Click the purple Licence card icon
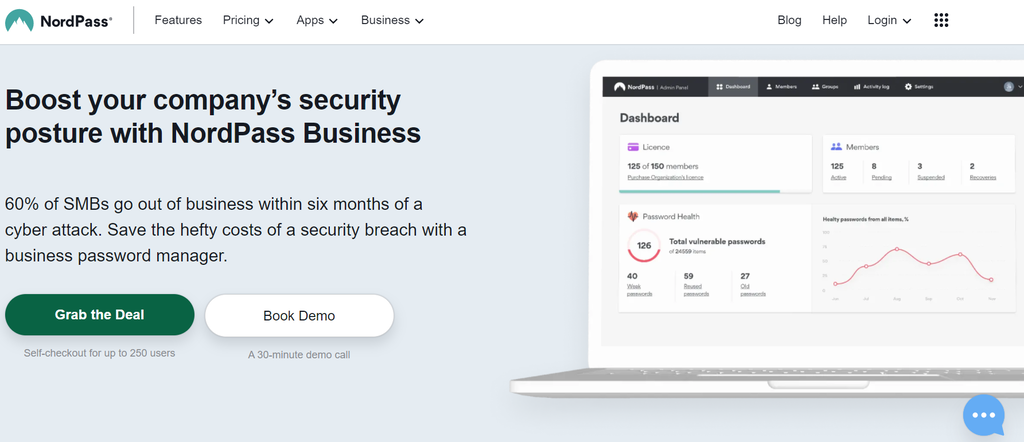Image resolution: width=1024 pixels, height=442 pixels. [x=632, y=147]
